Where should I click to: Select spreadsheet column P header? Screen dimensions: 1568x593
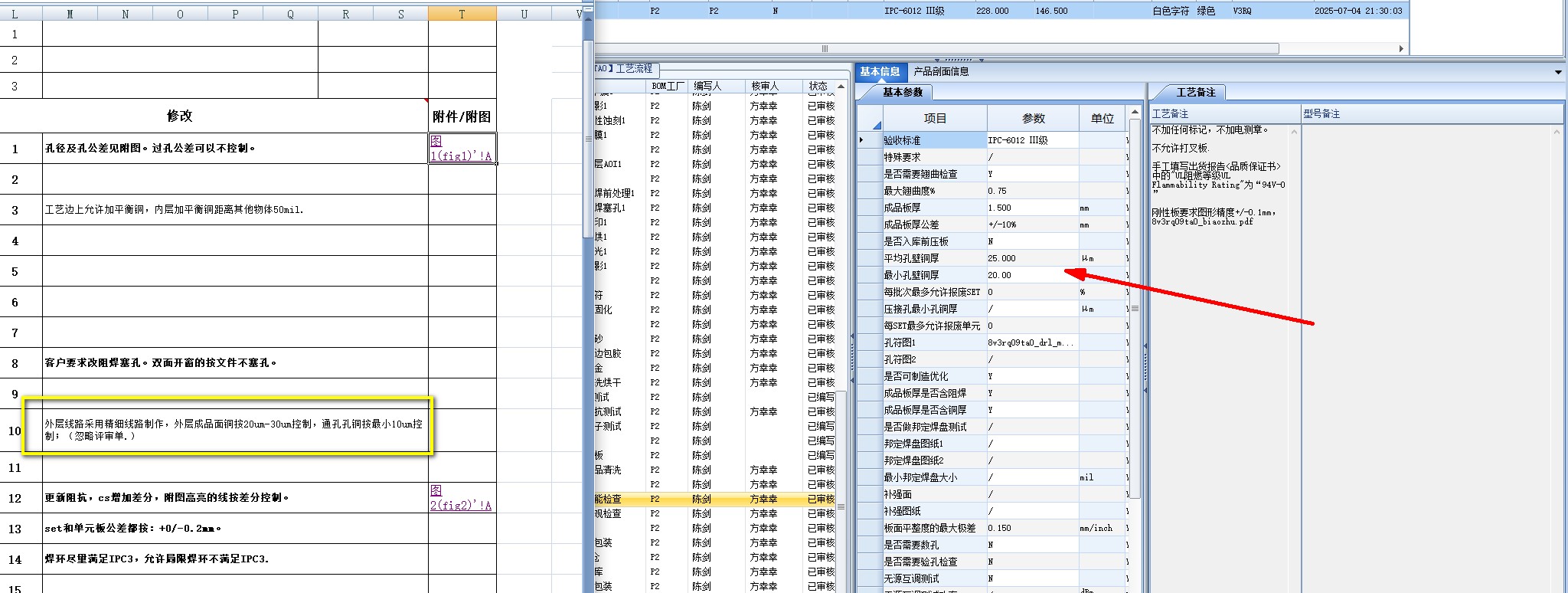coord(235,14)
